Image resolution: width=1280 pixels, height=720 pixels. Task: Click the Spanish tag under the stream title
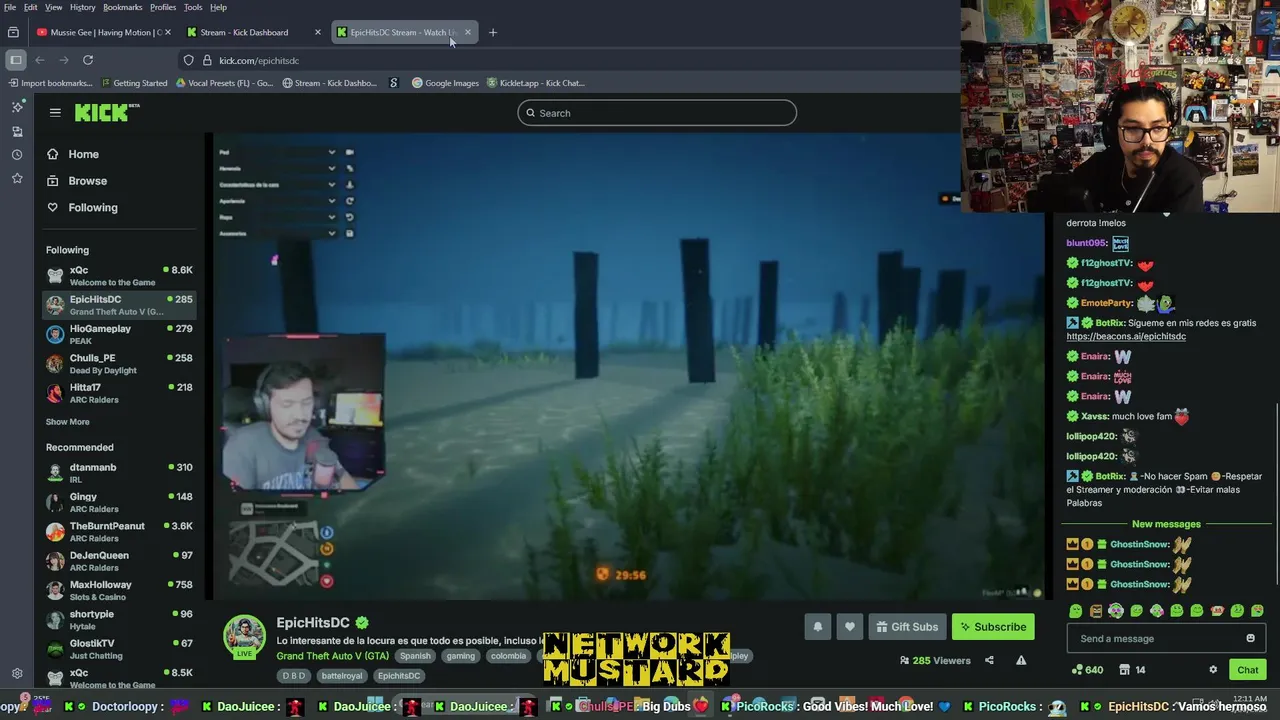[415, 656]
